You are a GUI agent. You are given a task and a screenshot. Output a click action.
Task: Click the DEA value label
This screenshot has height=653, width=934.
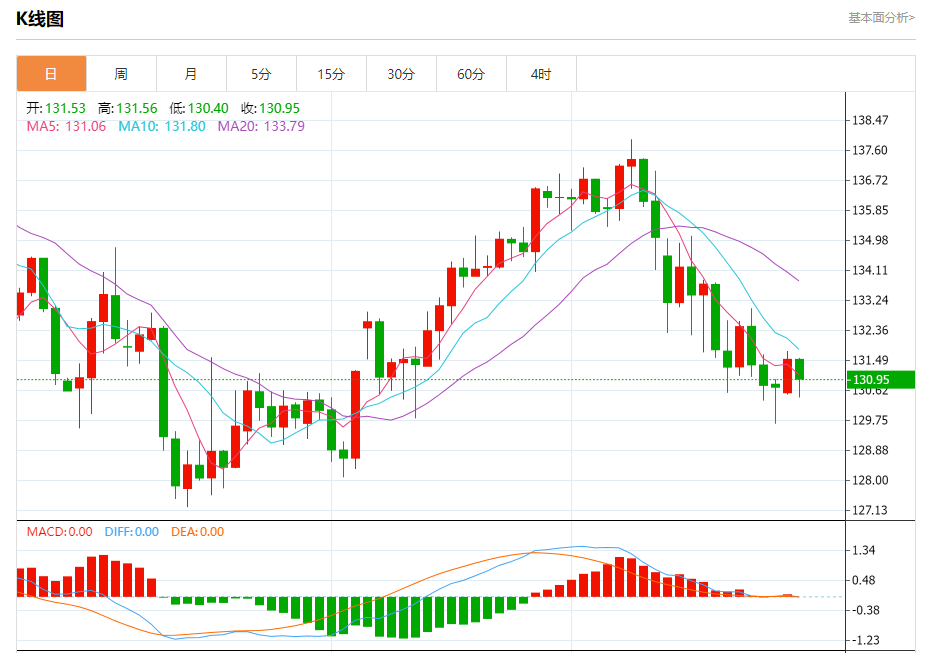coord(197,531)
